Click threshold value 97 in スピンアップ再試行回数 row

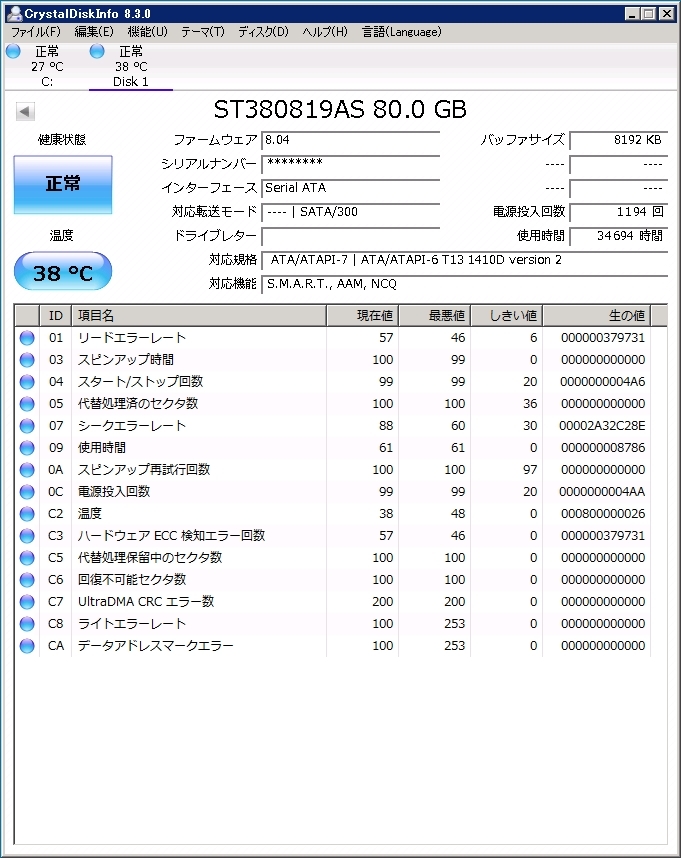(529, 470)
